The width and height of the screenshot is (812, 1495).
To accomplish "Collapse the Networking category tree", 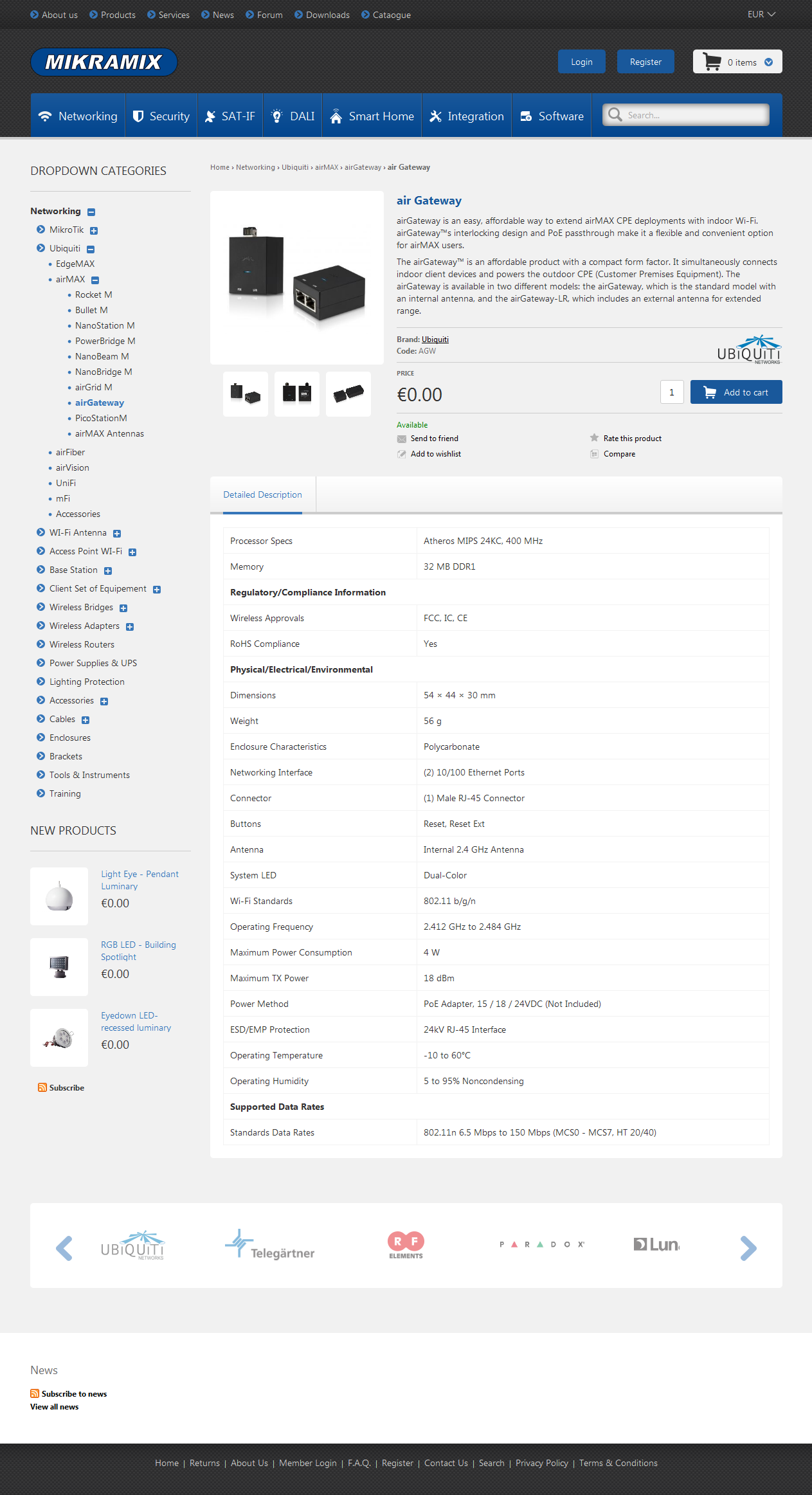I will [x=91, y=212].
